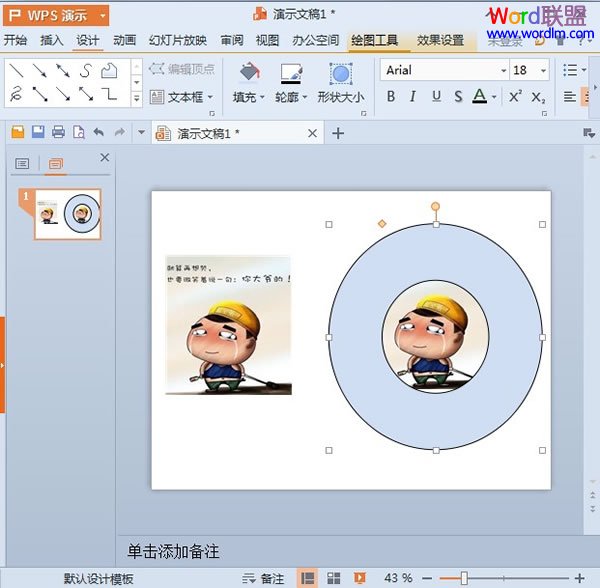Screen dimensions: 600x588
Task: Click the subscript icon
Action: (x=538, y=97)
